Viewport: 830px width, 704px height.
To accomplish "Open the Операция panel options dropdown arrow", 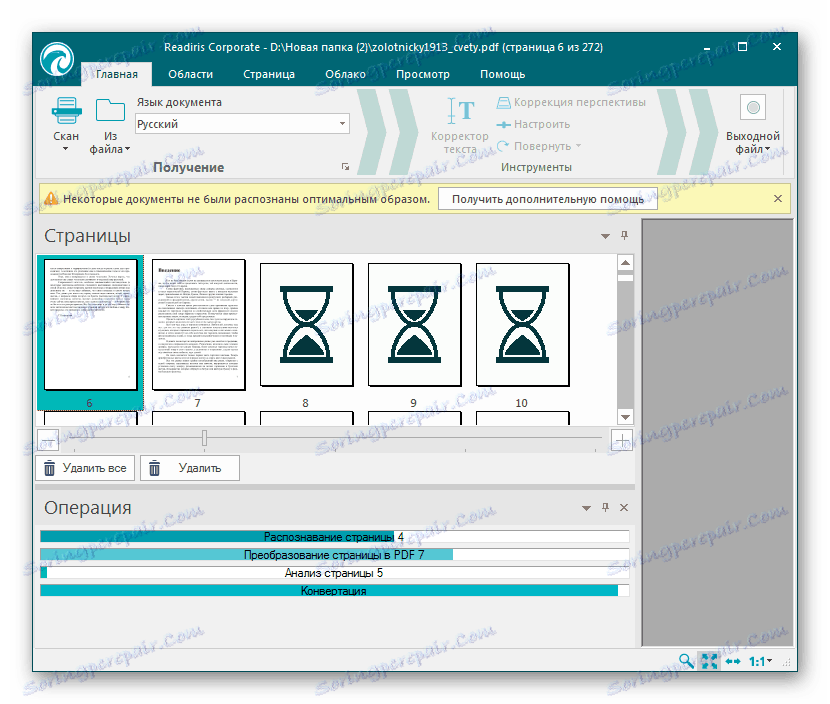I will [586, 508].
